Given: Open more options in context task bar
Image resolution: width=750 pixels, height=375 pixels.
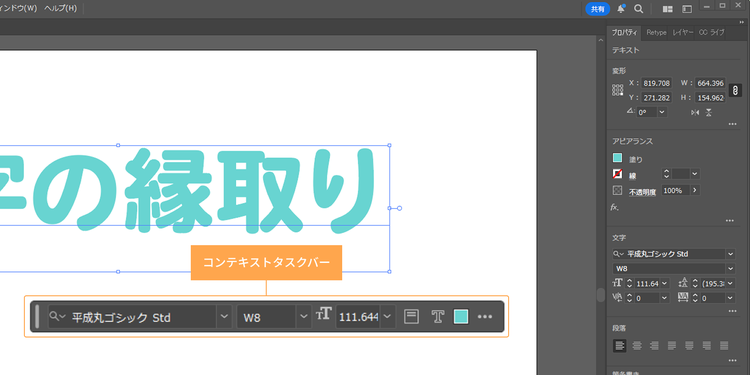Looking at the screenshot, I should pyautogui.click(x=485, y=317).
